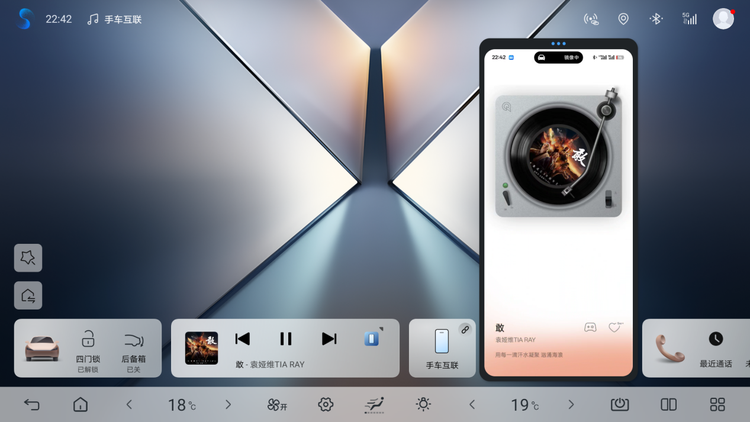The height and width of the screenshot is (422, 750).
Task: Open the 最近通话 recent calls card
Action: tap(715, 347)
